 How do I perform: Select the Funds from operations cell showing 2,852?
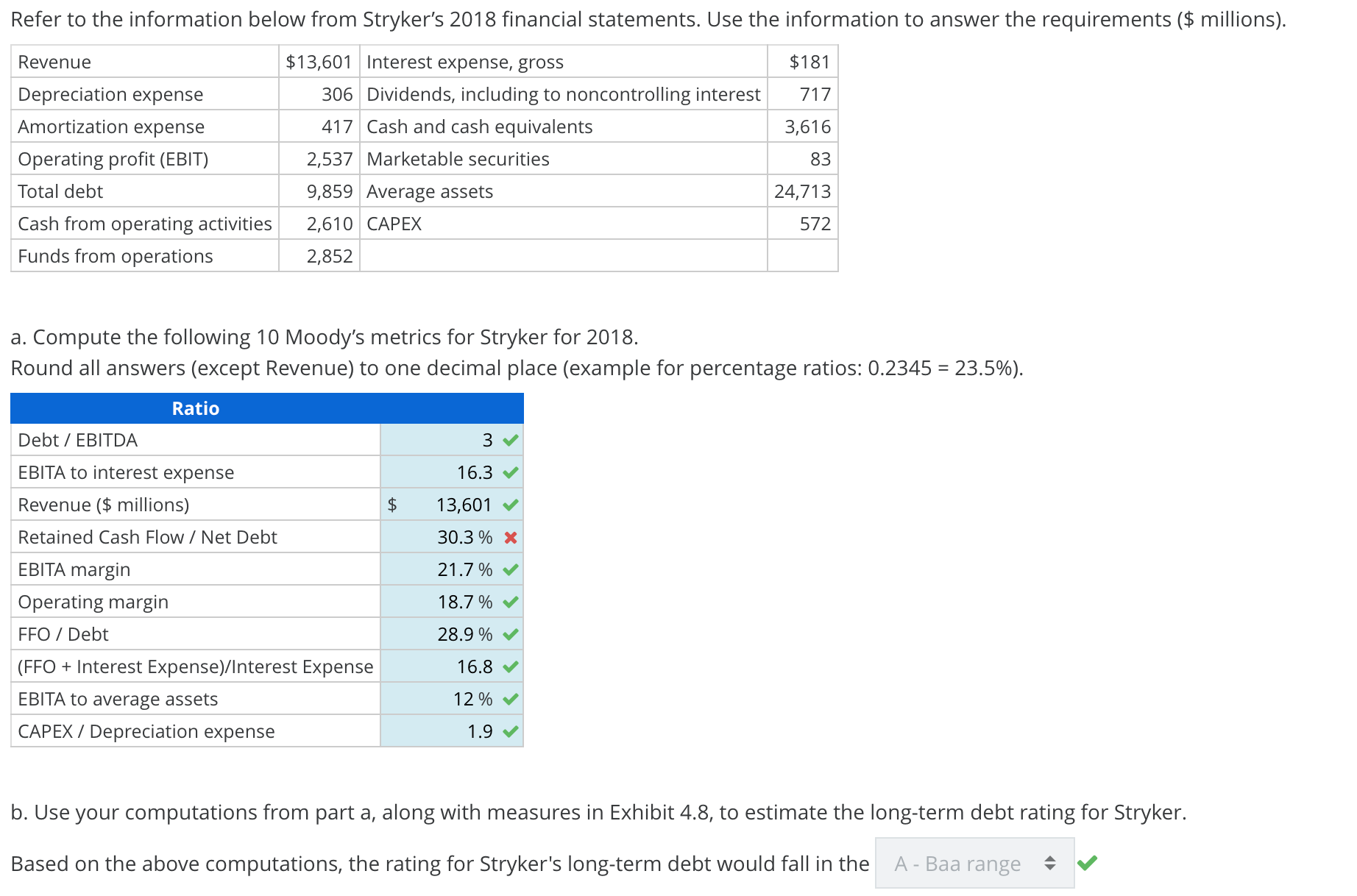point(329,255)
